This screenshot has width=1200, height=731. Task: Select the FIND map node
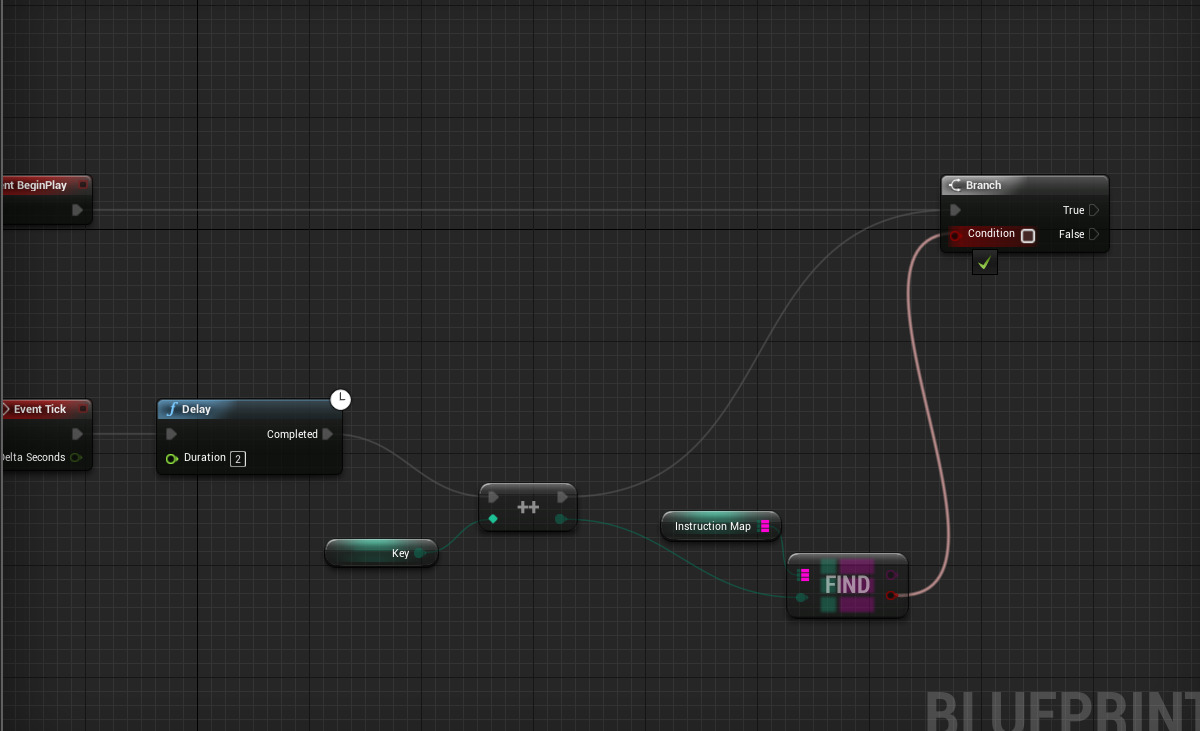tap(847, 585)
